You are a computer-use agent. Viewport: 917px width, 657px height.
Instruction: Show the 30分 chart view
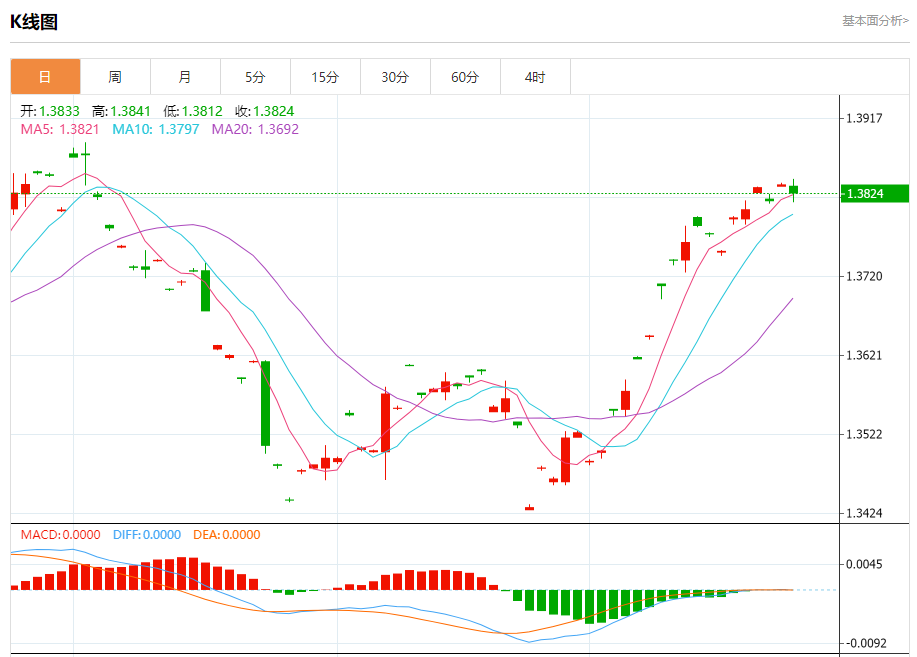coord(395,77)
